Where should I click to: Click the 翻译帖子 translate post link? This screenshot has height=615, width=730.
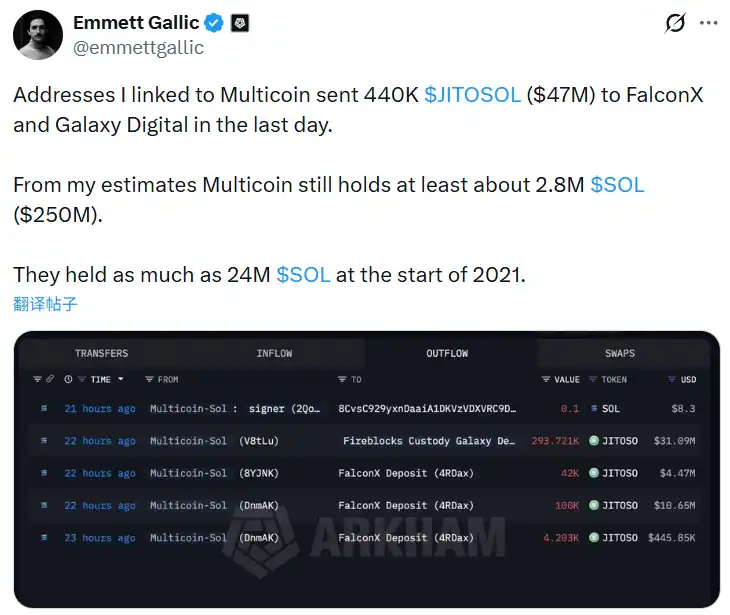45,304
